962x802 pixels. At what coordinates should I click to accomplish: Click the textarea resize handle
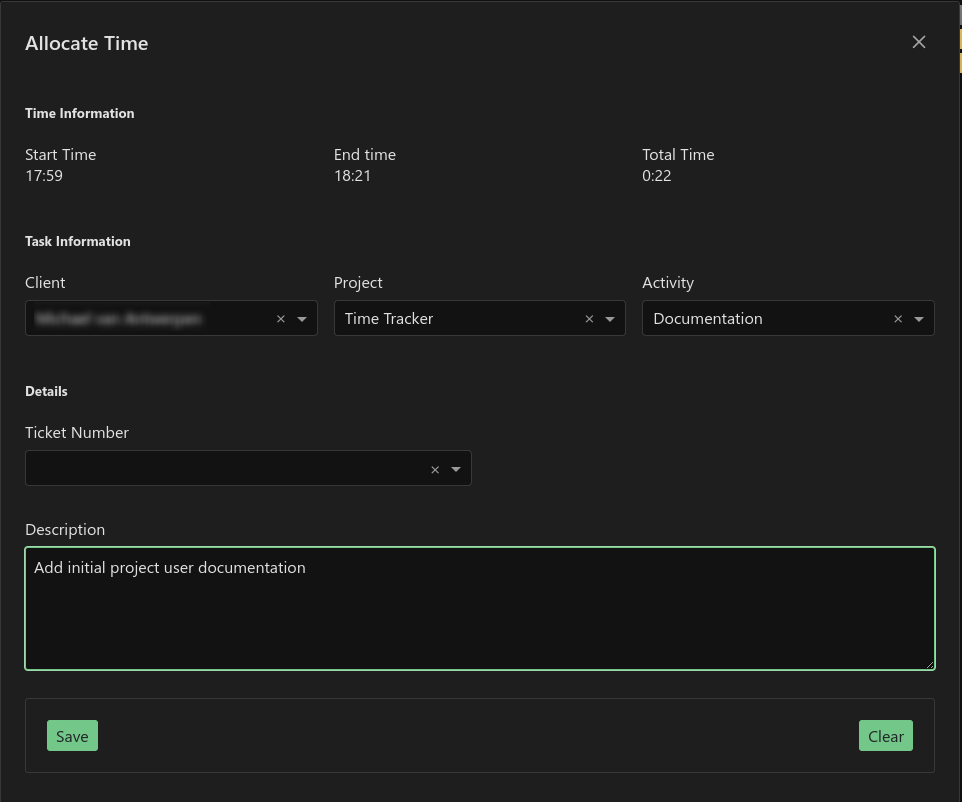pos(931,664)
